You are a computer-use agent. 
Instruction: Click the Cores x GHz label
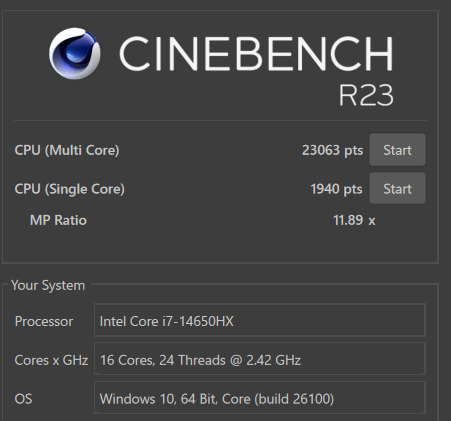pos(51,360)
